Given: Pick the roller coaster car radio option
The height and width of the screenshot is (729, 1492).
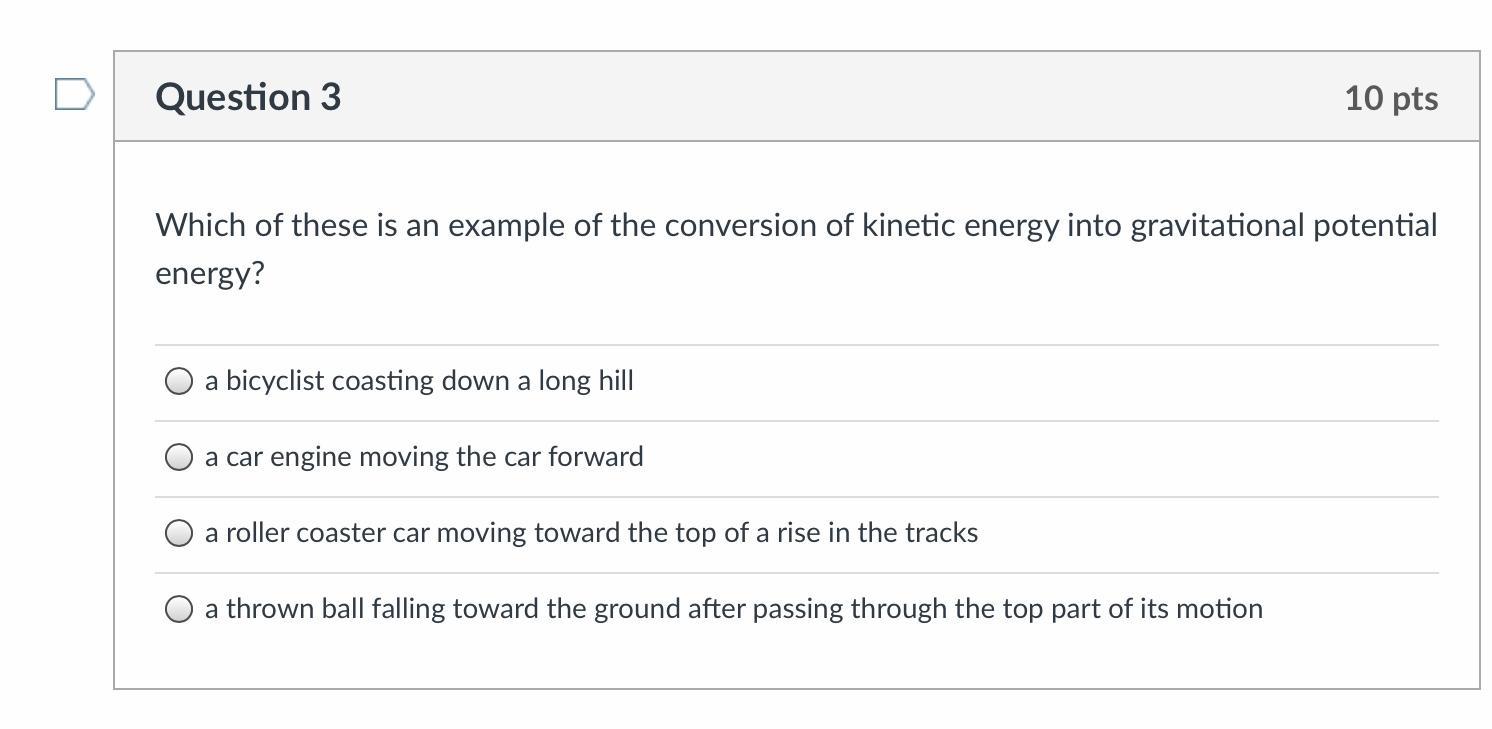Looking at the screenshot, I should 179,533.
